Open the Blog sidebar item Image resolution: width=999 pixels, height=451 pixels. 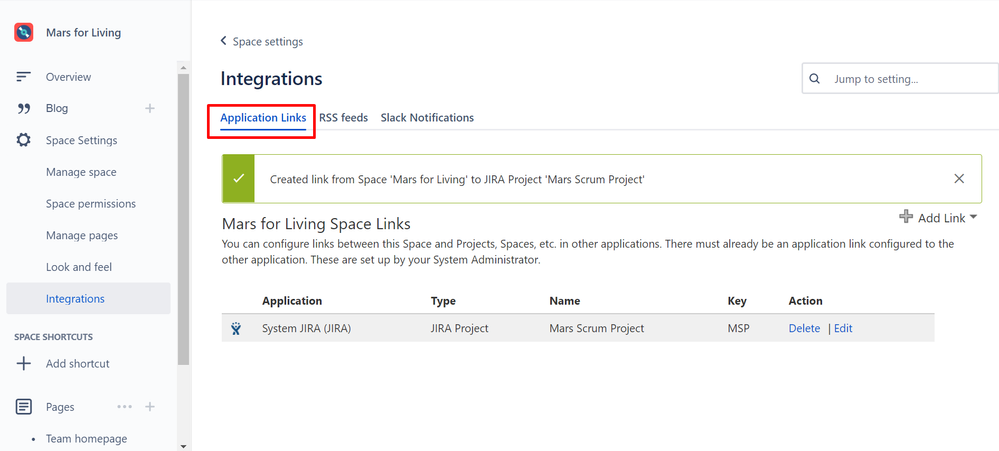[x=57, y=108]
